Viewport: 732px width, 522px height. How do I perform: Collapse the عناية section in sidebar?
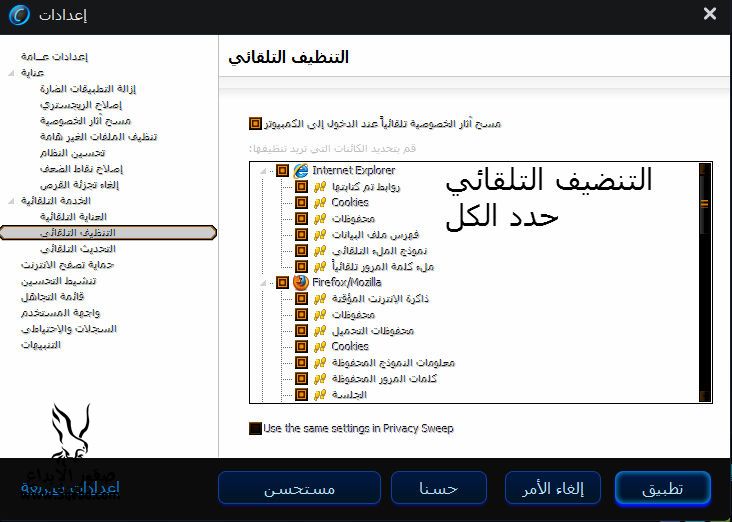pos(11,73)
